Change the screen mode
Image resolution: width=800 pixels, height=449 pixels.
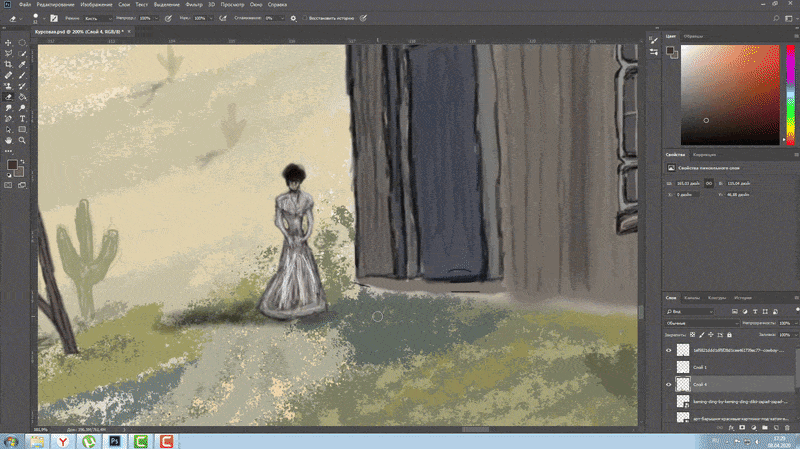coord(22,185)
